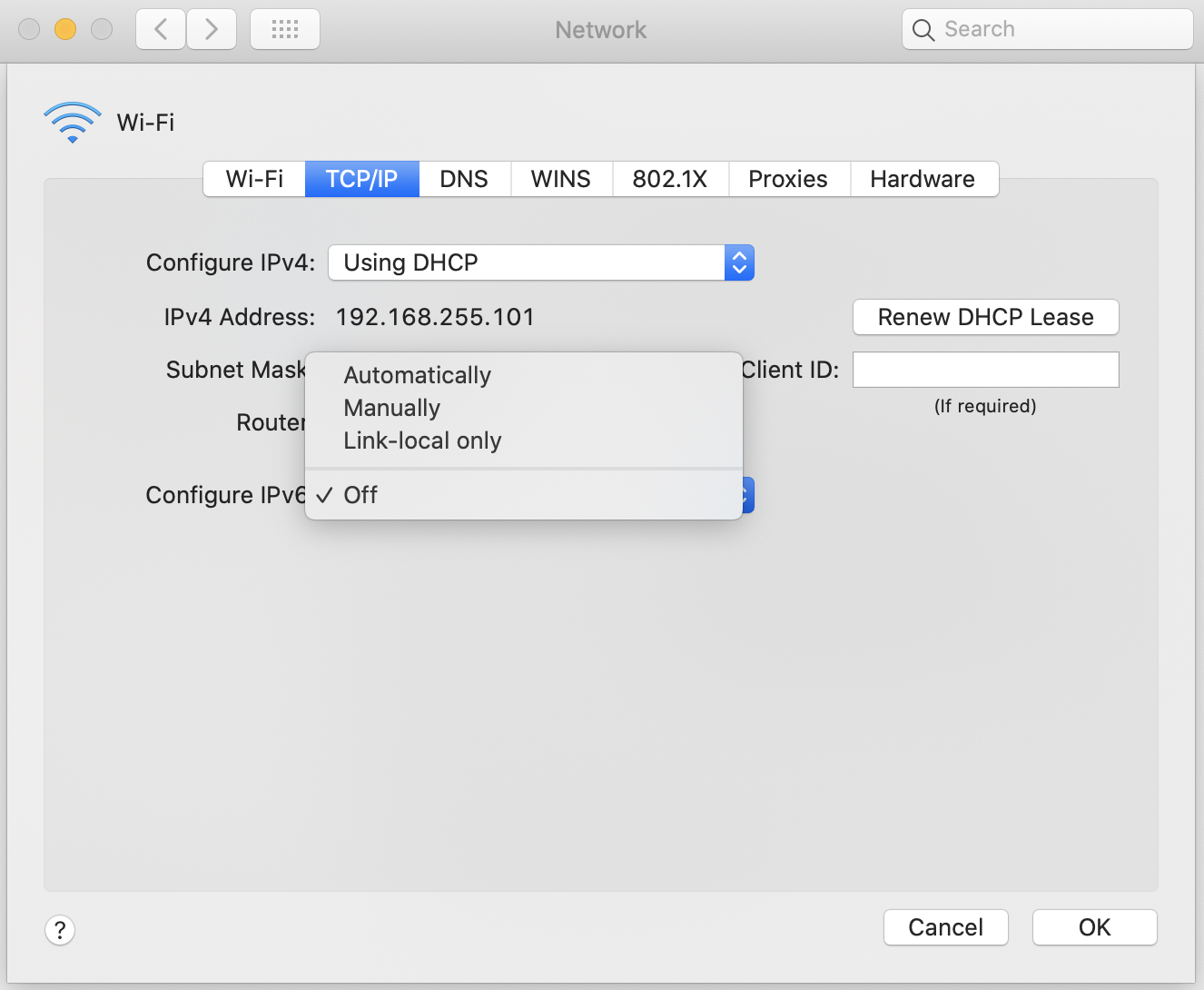Select the checked Off menu option

360,494
